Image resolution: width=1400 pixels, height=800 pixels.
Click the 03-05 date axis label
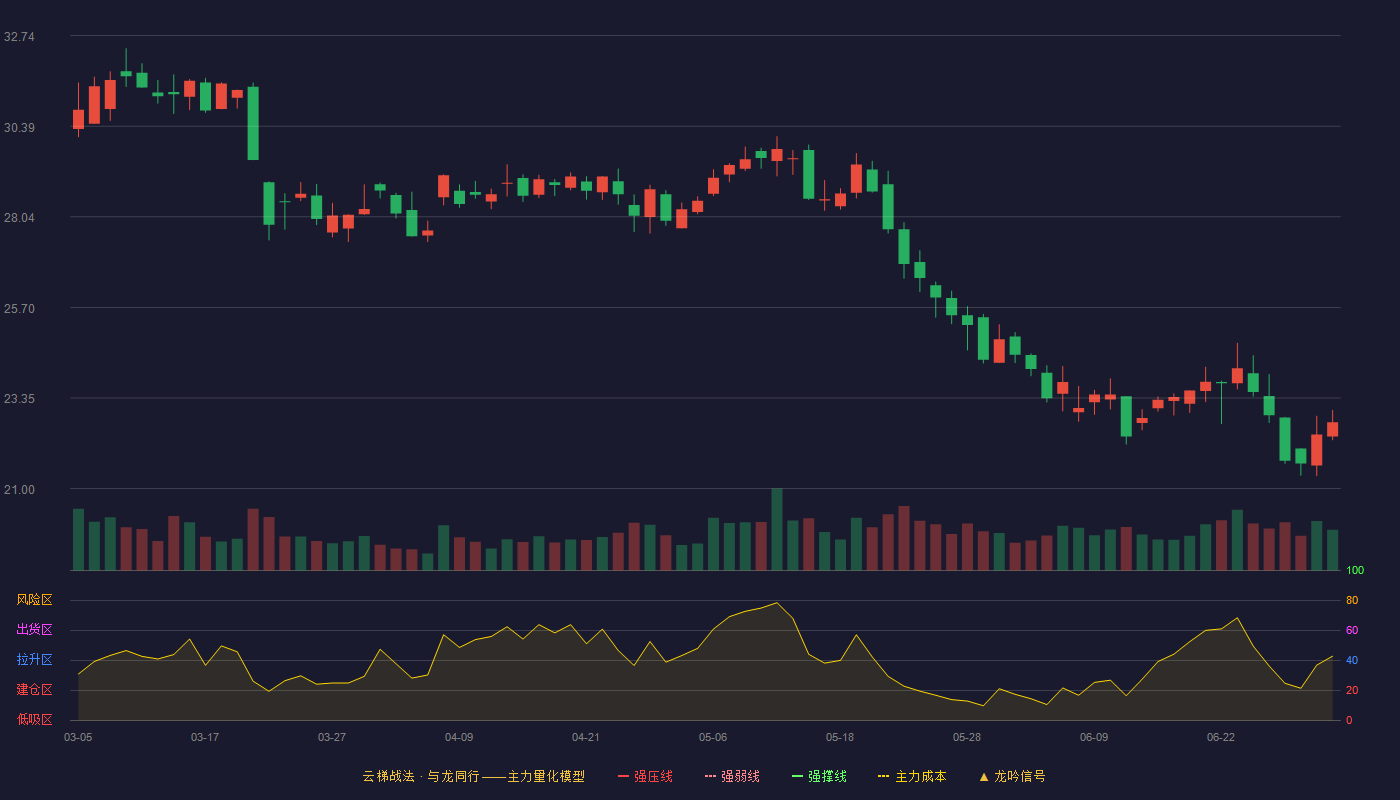(78, 737)
